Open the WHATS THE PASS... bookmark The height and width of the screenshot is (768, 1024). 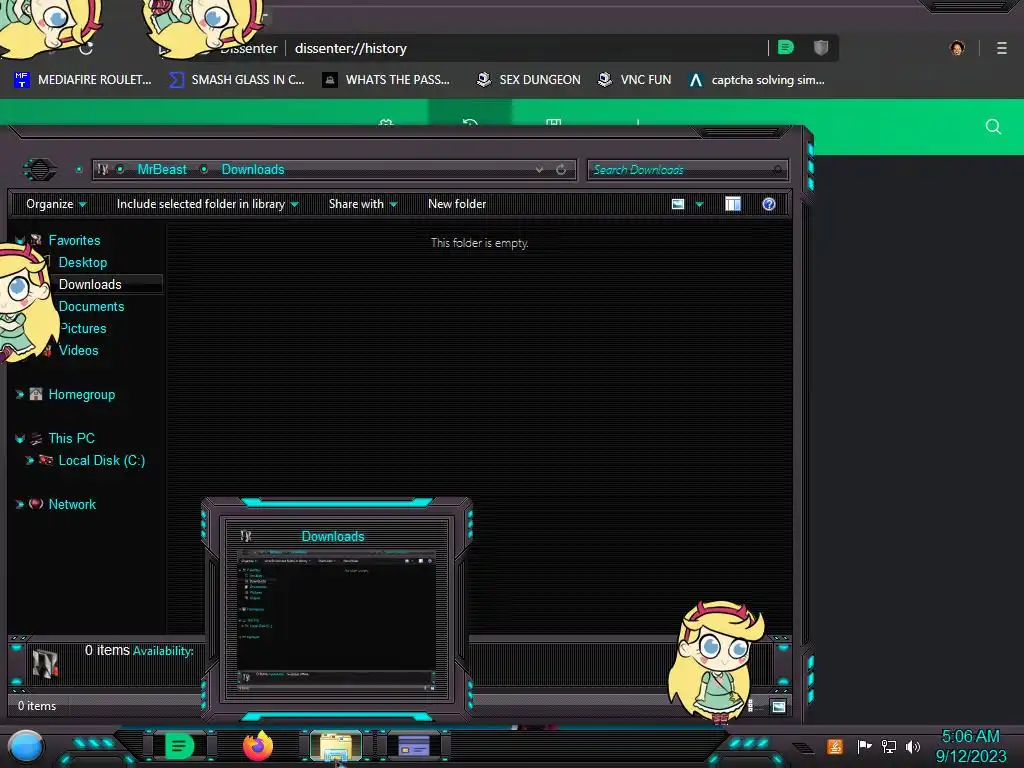[387, 80]
